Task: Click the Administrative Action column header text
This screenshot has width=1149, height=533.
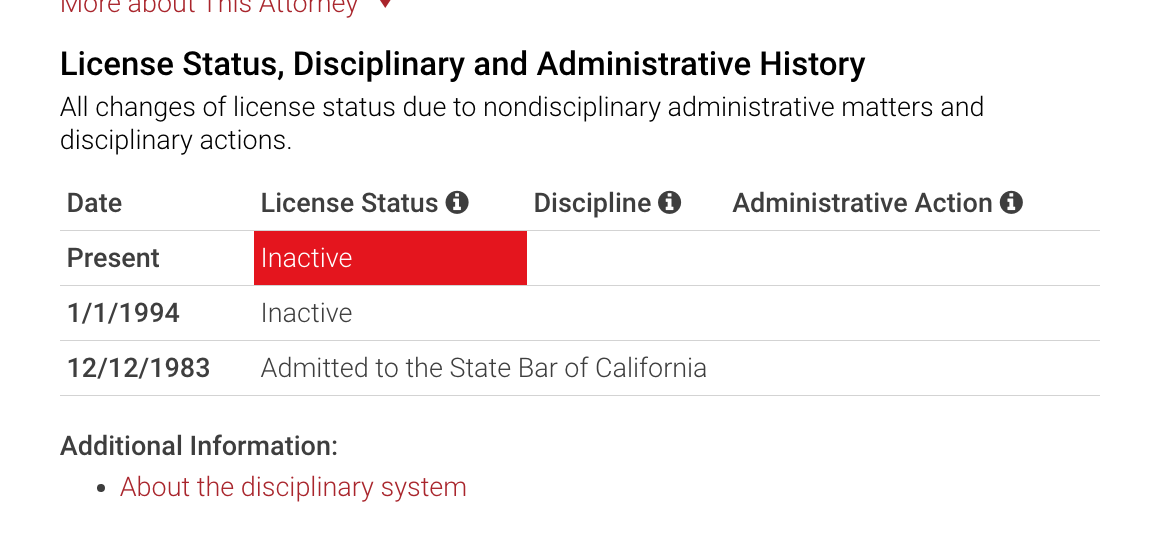Action: [862, 203]
